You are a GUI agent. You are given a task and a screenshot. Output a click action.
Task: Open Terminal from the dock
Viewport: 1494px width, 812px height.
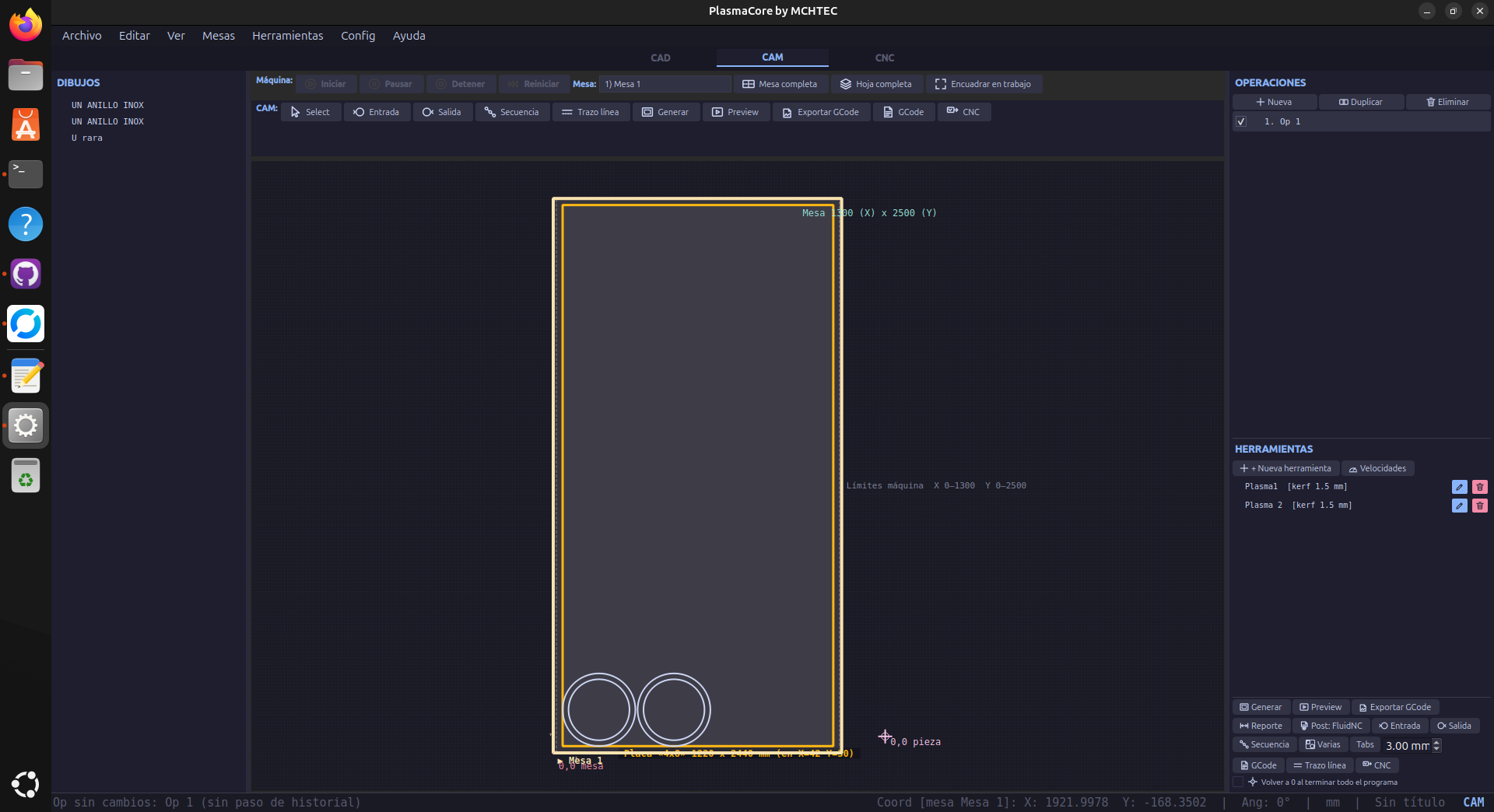[x=26, y=173]
